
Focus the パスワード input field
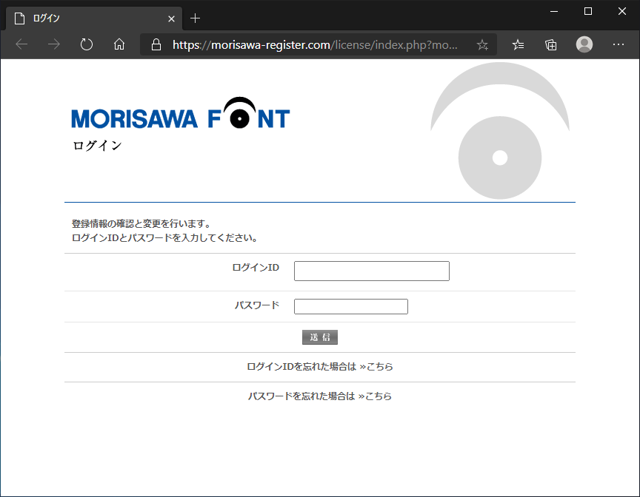coord(351,306)
